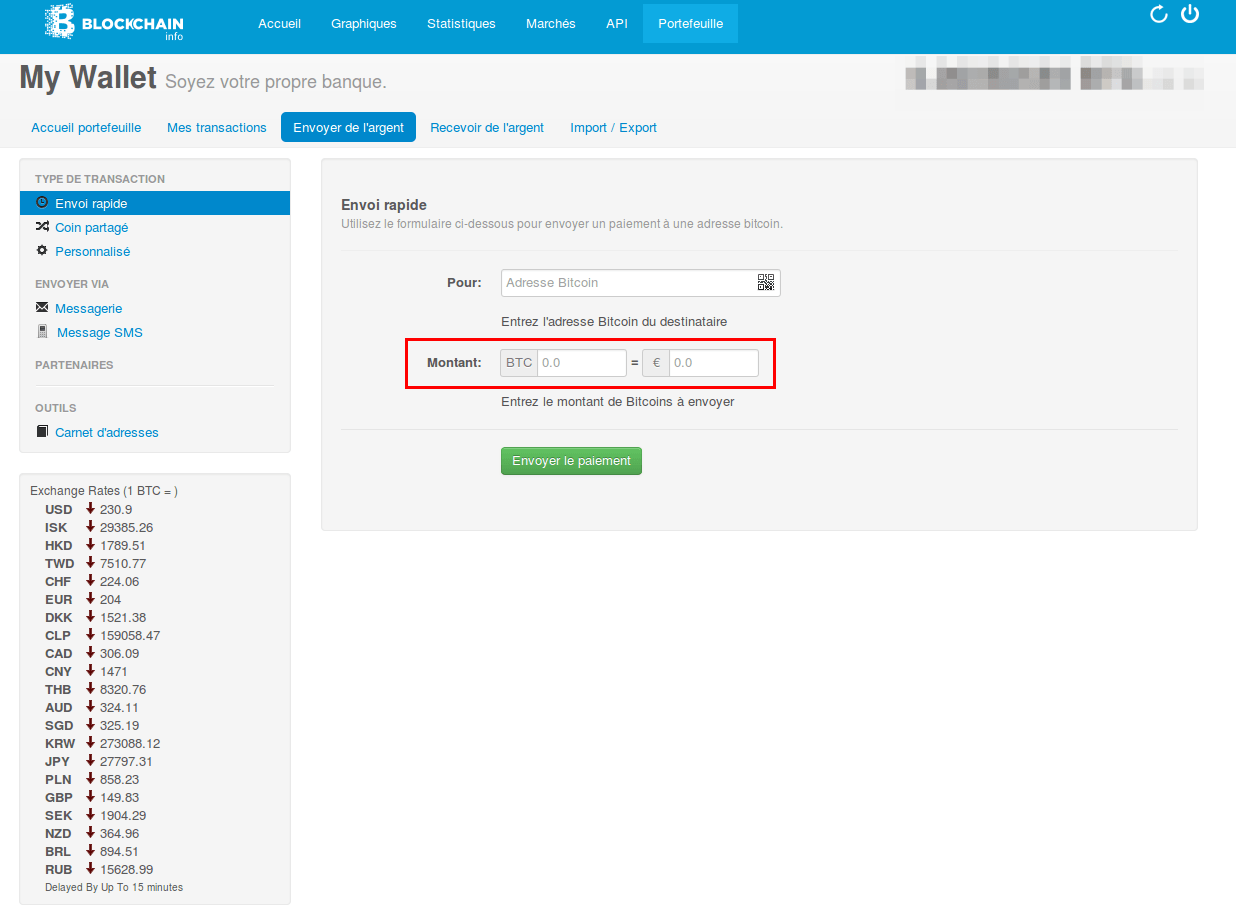Image resolution: width=1236 pixels, height=913 pixels.
Task: Open the Graphiques menu item
Action: [364, 24]
